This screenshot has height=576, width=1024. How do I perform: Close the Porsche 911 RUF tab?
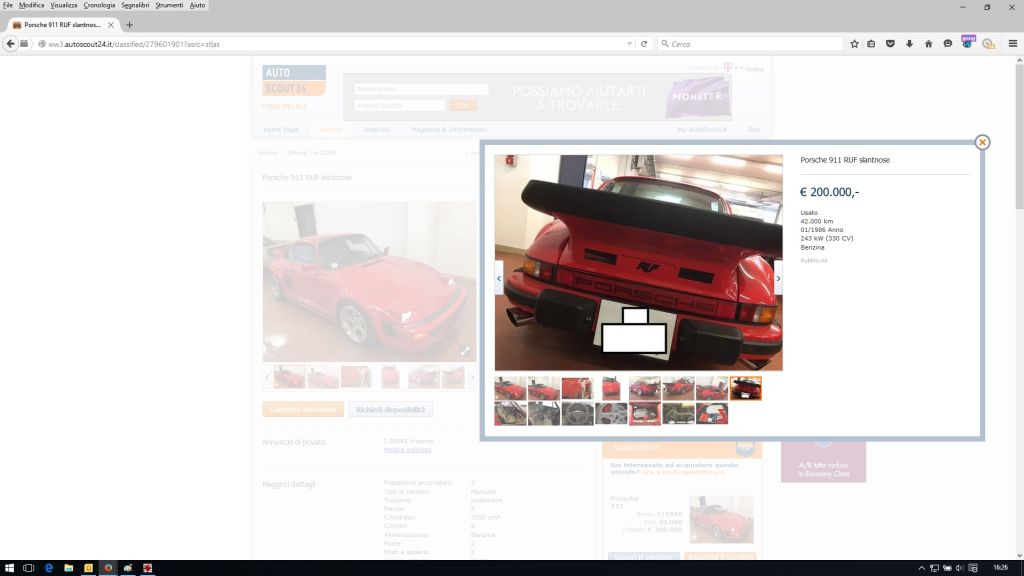click(x=111, y=25)
